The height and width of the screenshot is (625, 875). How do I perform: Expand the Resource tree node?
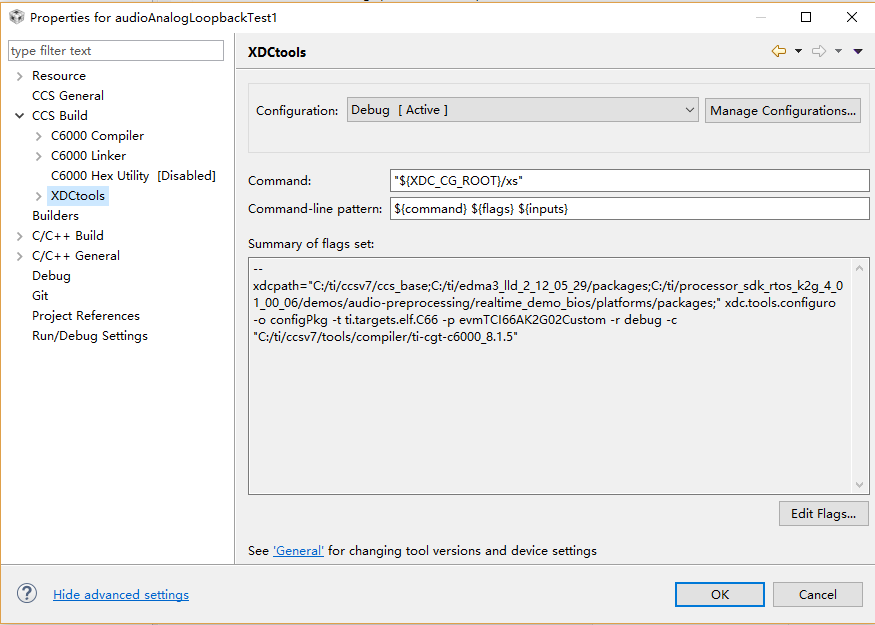(20, 76)
